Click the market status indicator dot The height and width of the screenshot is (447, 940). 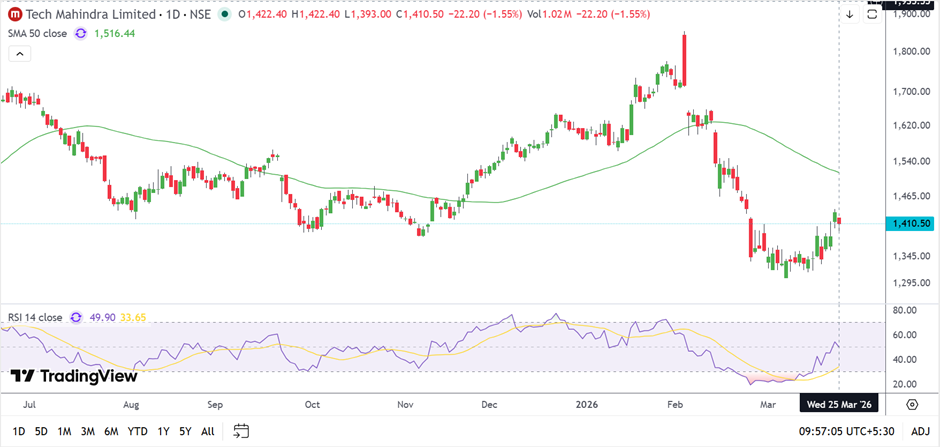[222, 16]
